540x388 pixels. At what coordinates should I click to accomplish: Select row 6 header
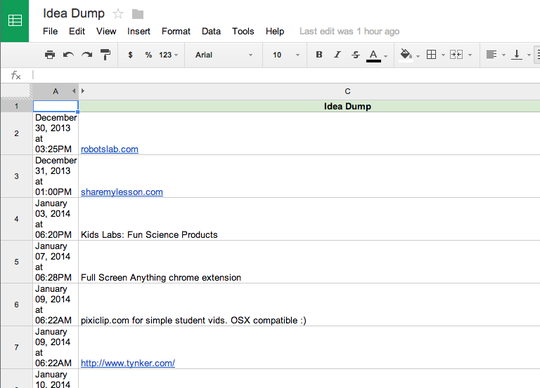(x=16, y=304)
